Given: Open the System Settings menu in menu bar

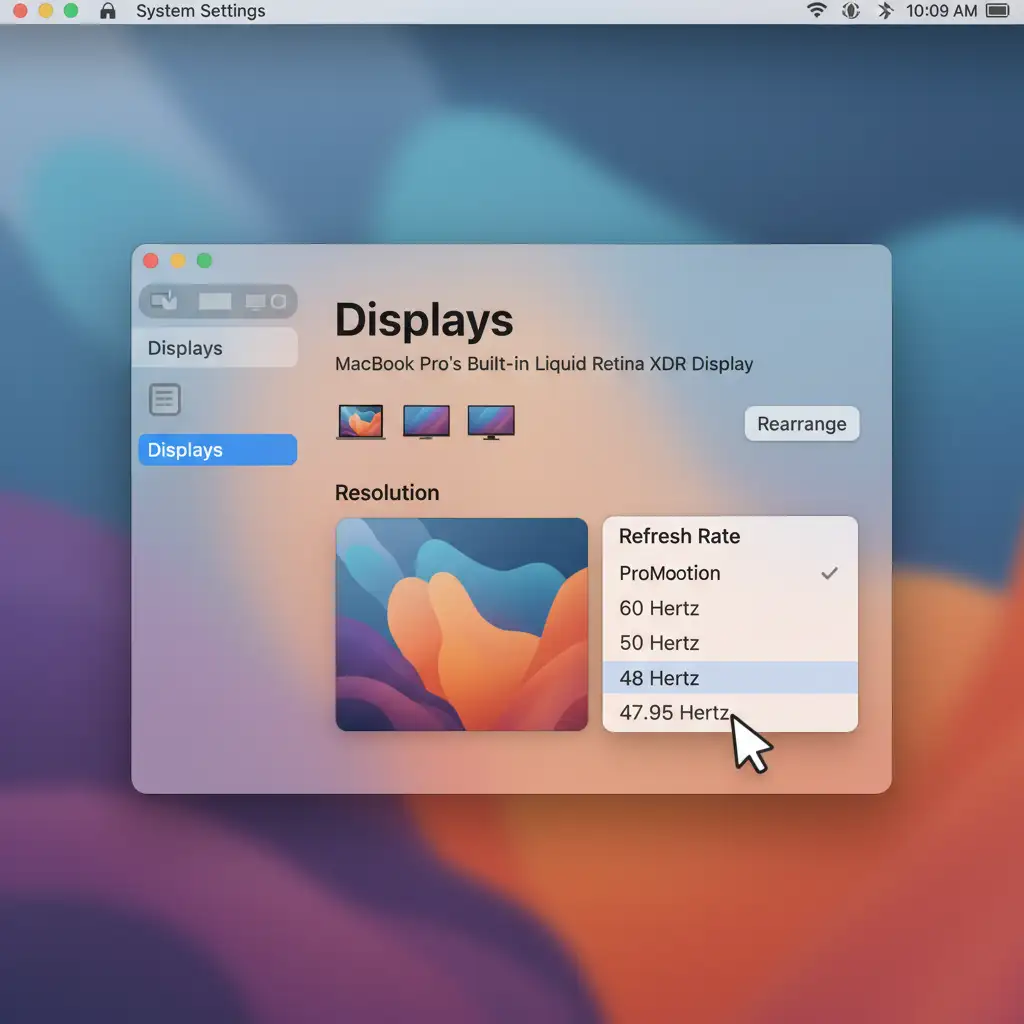Looking at the screenshot, I should [200, 11].
